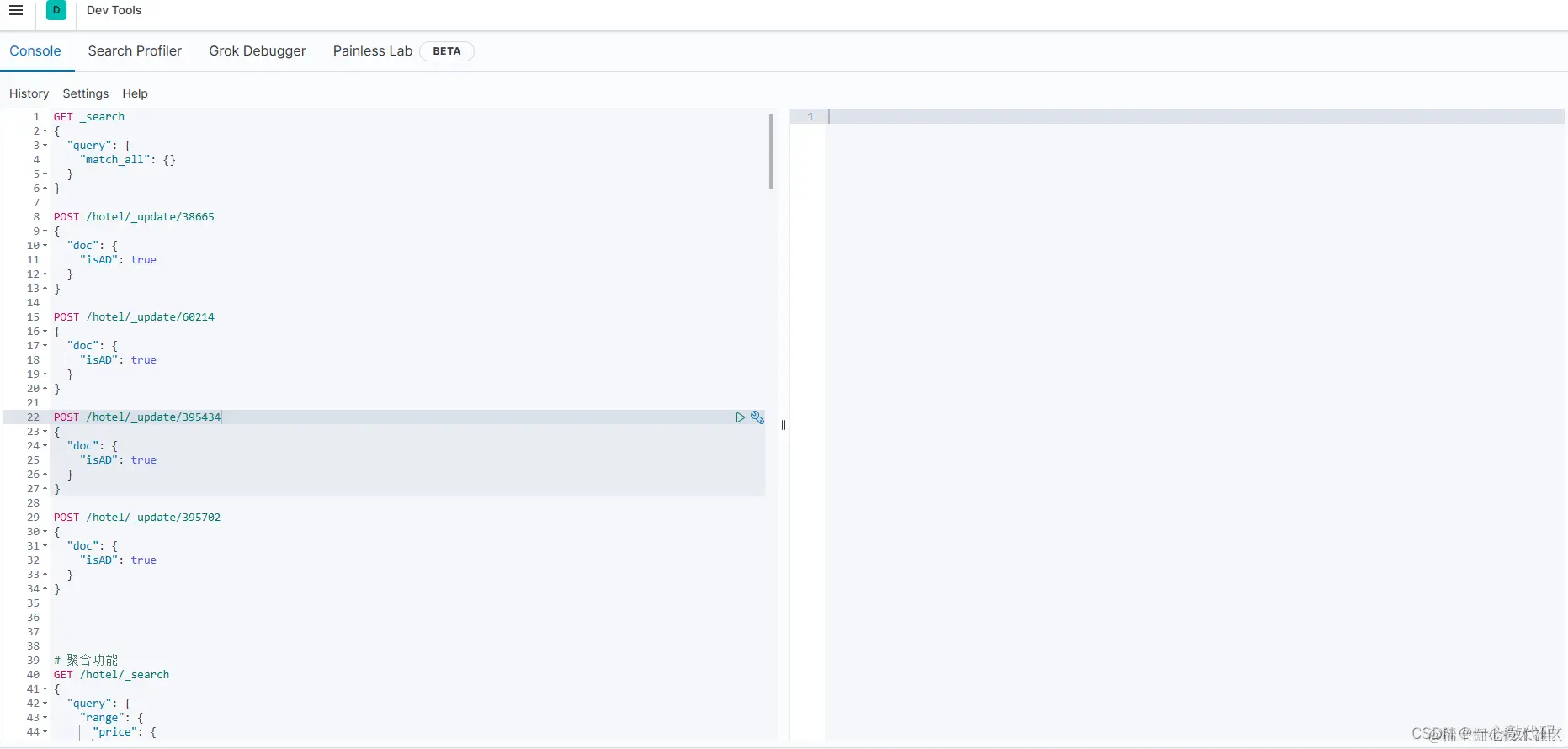1568x749 pixels.
Task: Click line number 36 in the gutter
Action: tap(33, 618)
